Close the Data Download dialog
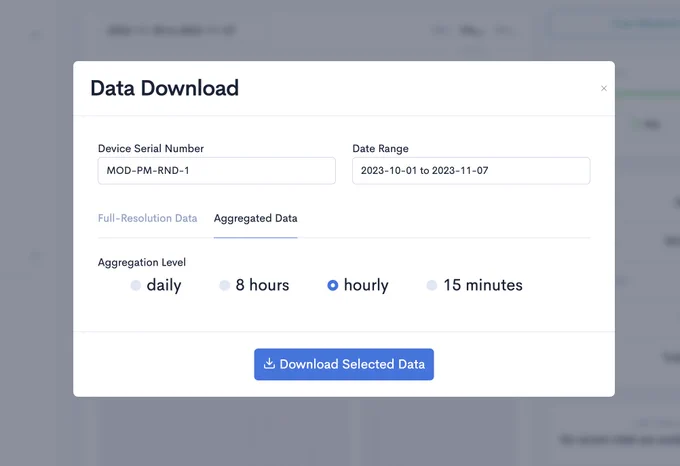This screenshot has height=466, width=680. pos(604,88)
